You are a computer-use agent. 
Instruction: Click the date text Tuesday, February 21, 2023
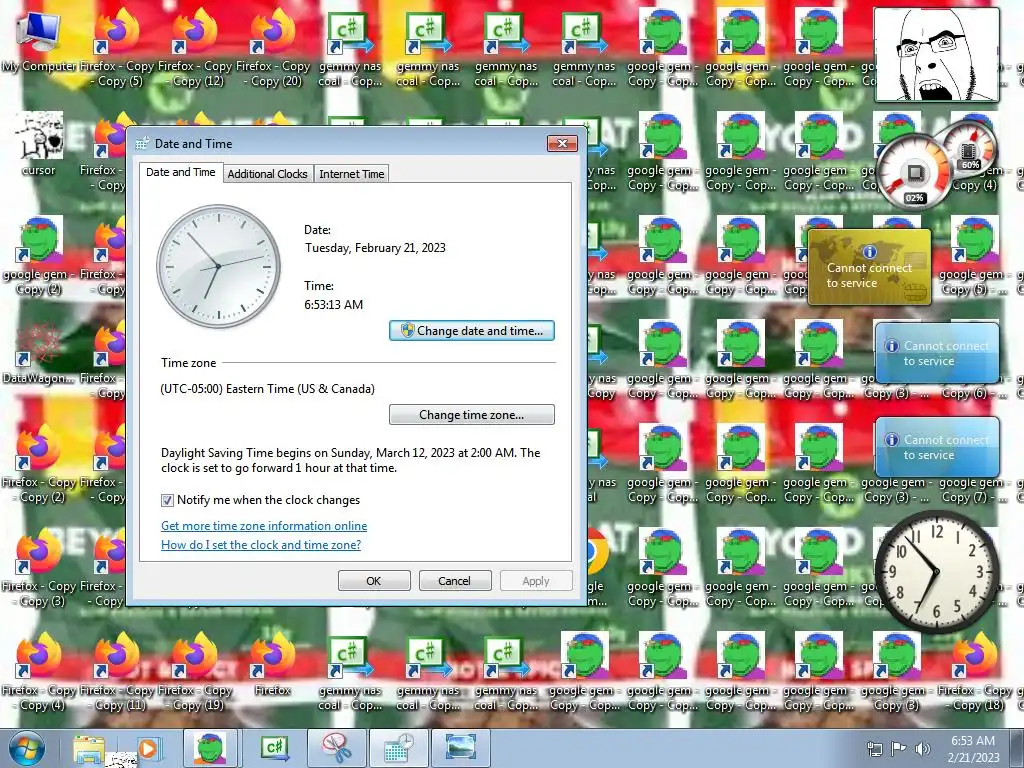[x=375, y=248]
